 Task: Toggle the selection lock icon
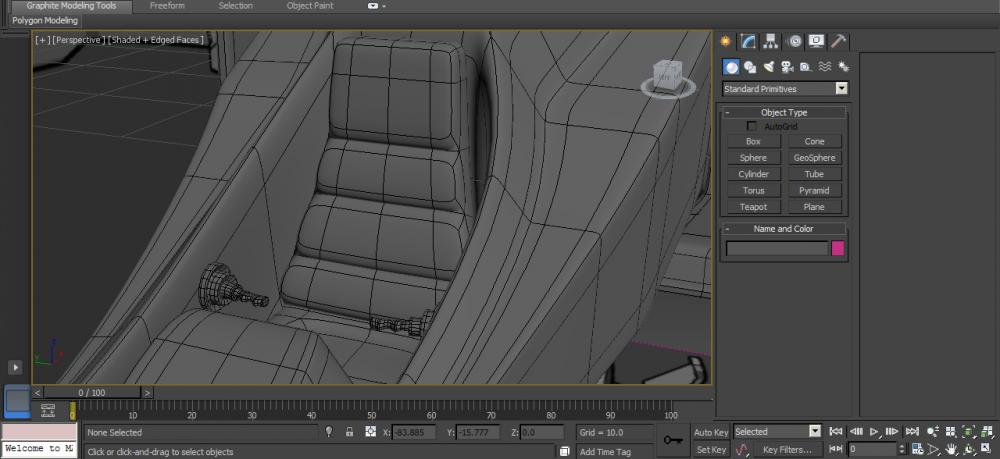[349, 432]
